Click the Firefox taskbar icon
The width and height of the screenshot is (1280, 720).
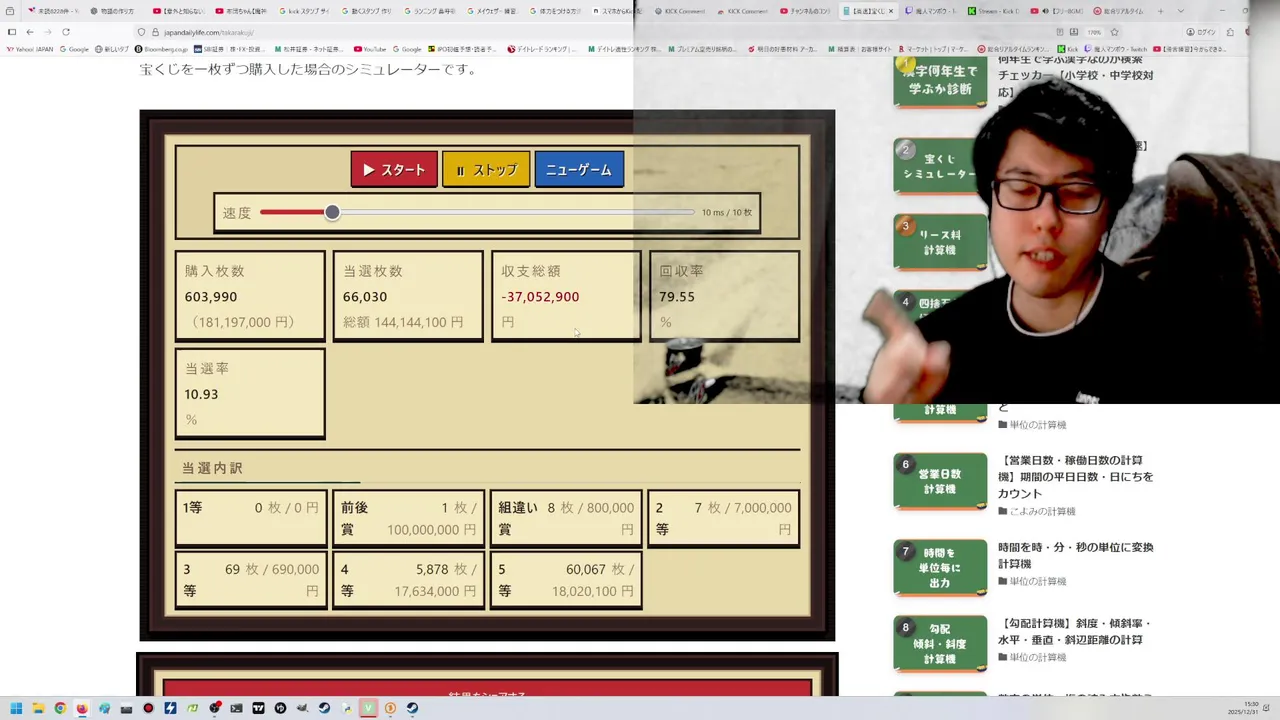click(82, 708)
